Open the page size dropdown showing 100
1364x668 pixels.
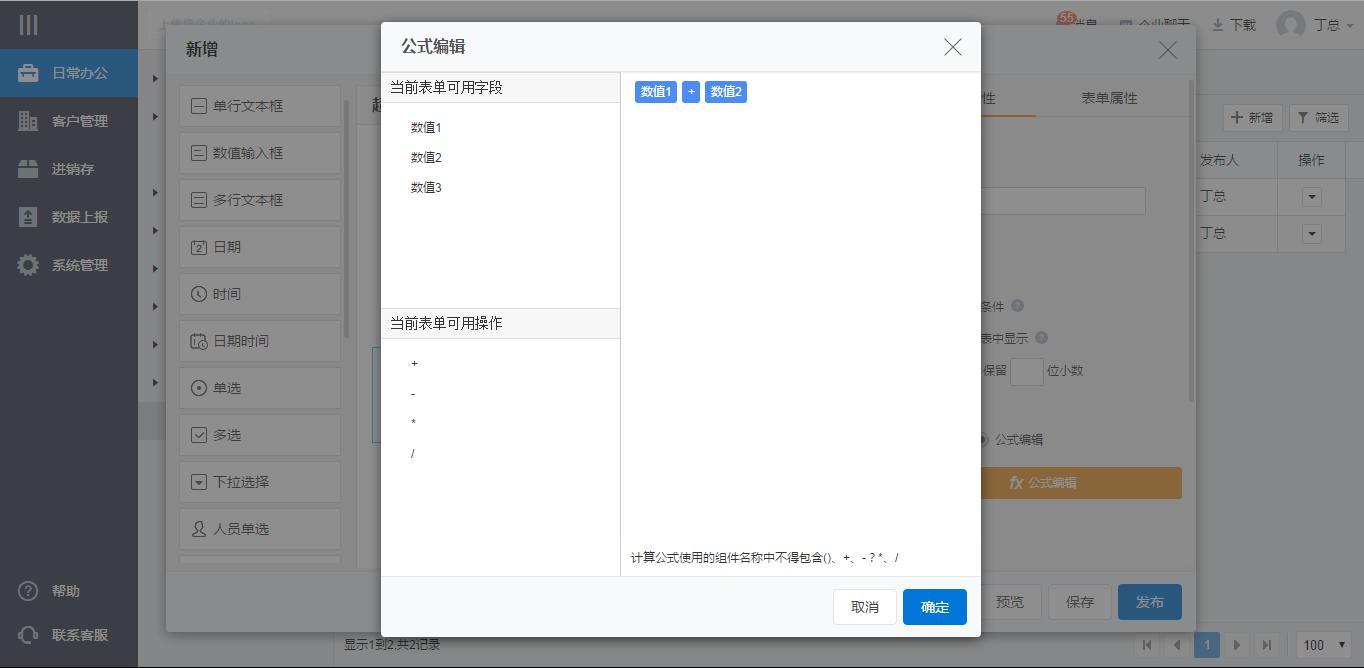(x=1324, y=645)
